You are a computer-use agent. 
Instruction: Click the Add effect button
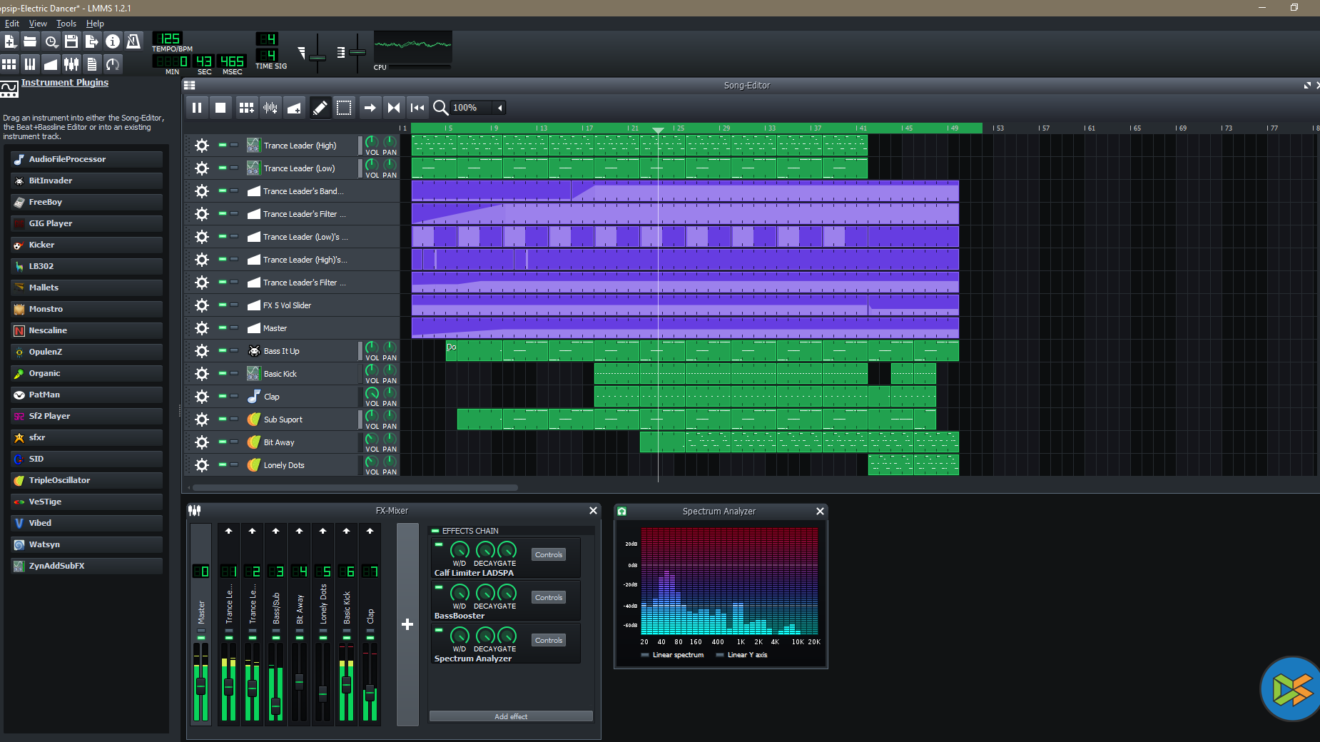[511, 716]
